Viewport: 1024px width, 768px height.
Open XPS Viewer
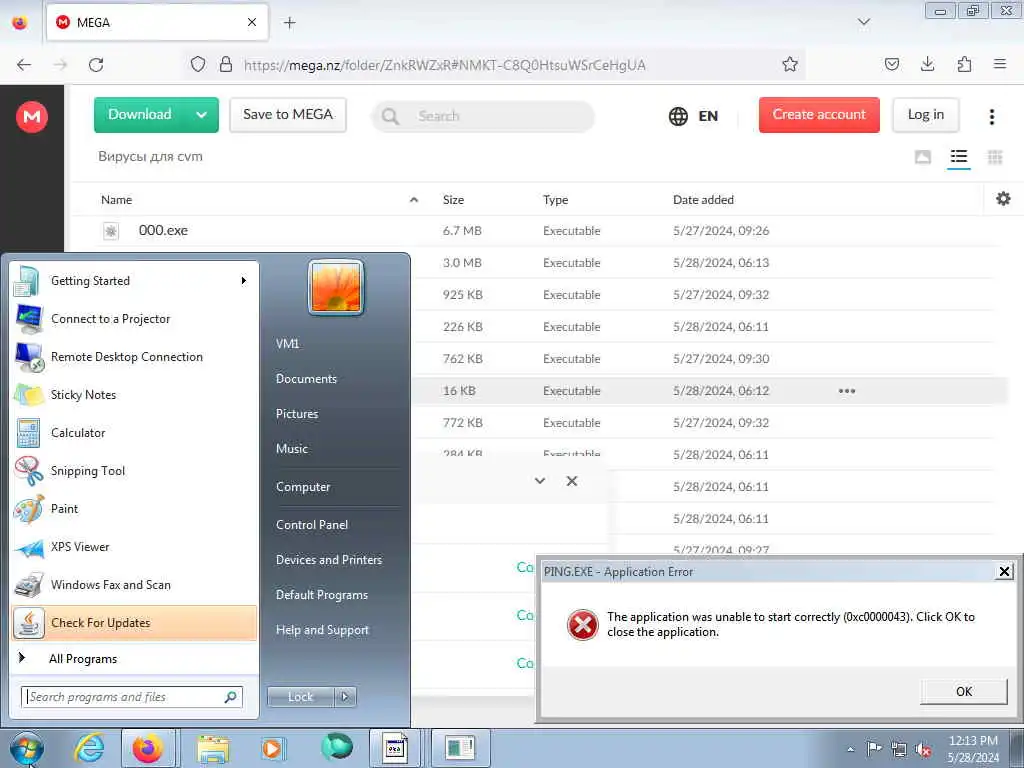click(x=135, y=547)
